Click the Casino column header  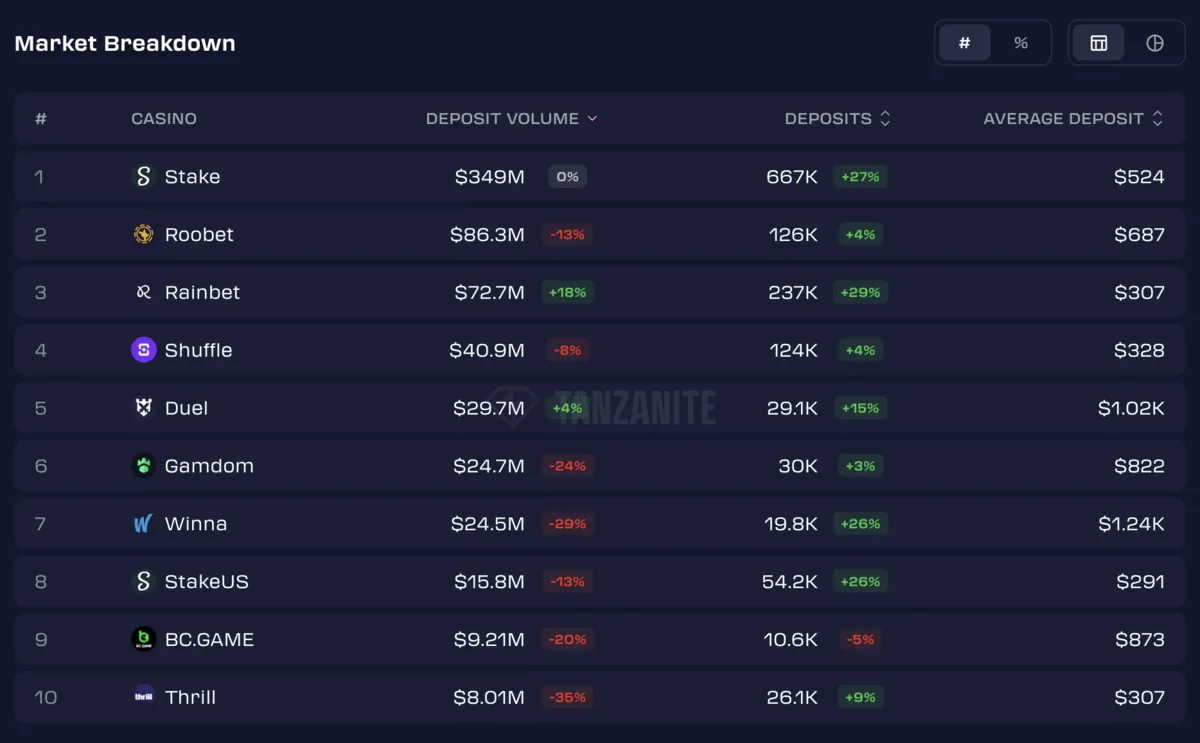coord(164,118)
